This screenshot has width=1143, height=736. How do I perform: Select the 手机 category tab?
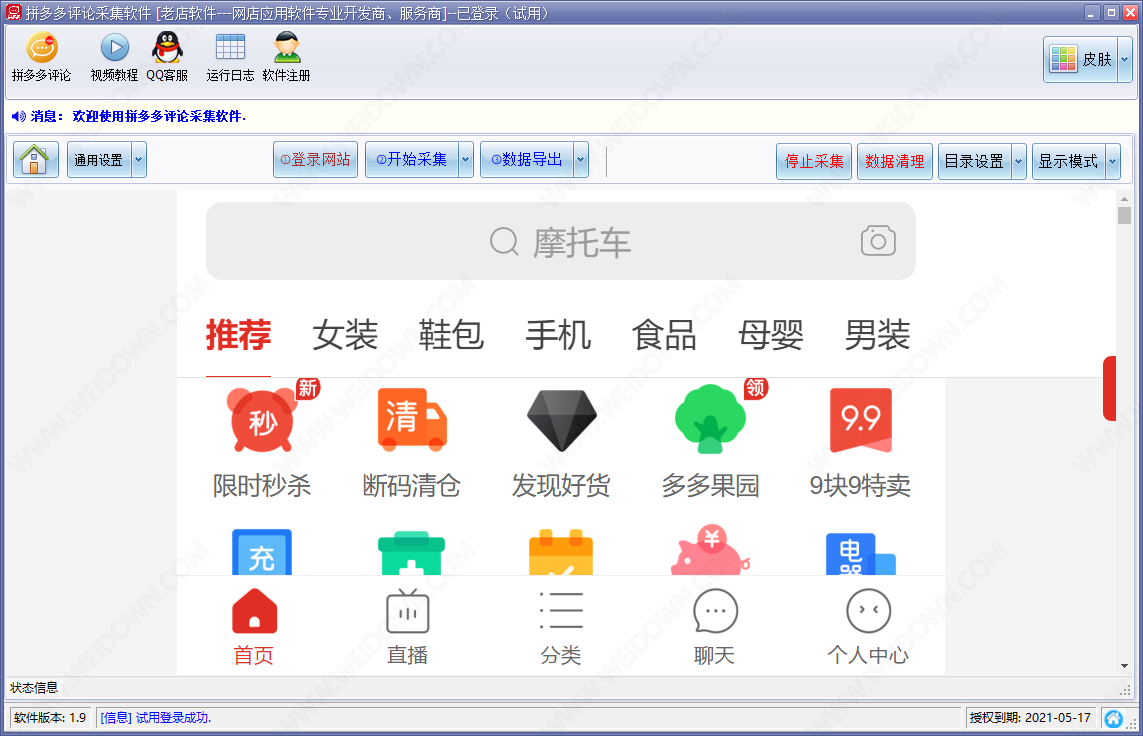point(558,335)
